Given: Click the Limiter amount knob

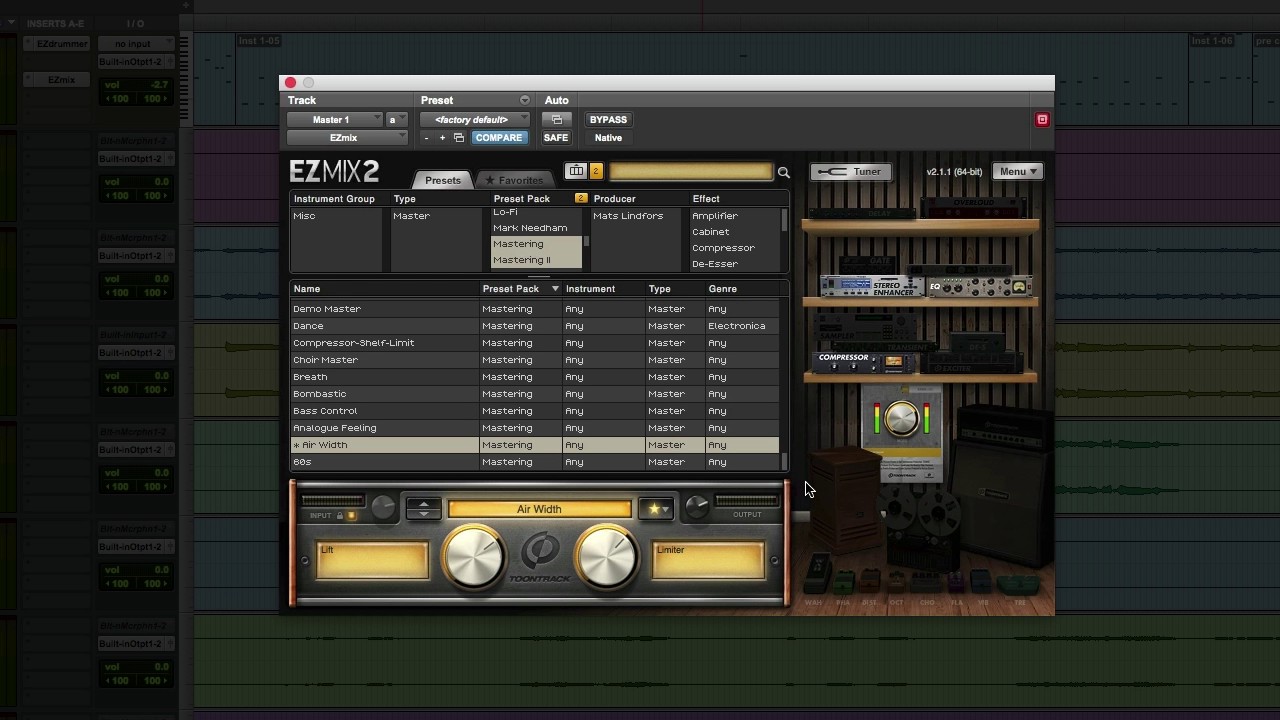Looking at the screenshot, I should click(606, 556).
